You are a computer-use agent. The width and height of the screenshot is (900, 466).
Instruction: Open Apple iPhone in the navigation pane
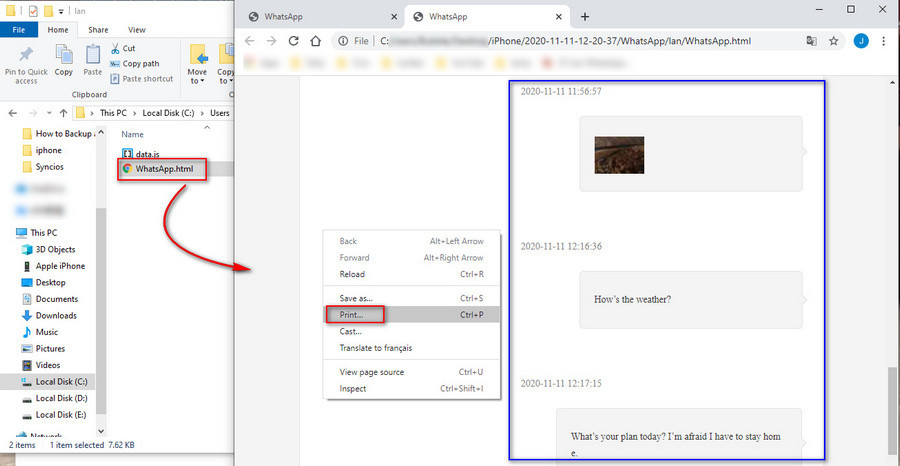point(53,266)
